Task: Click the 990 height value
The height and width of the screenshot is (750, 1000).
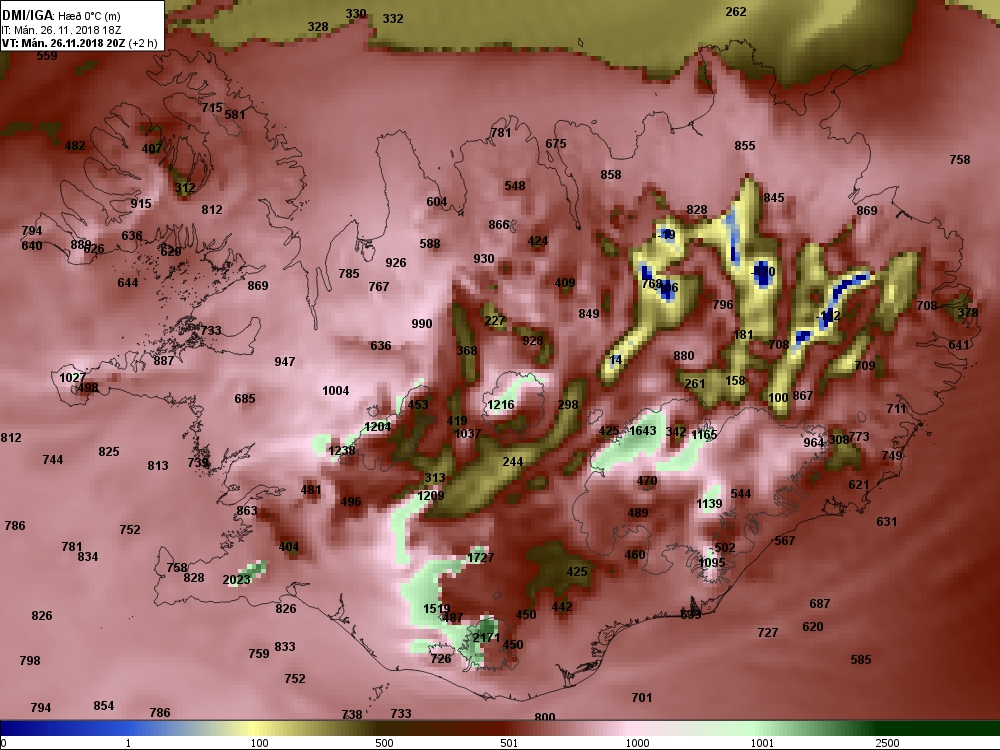Action: pos(422,324)
